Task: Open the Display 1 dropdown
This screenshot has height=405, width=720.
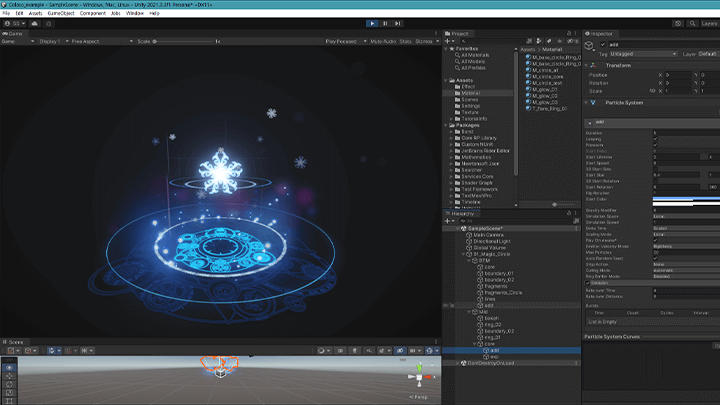Action: point(53,41)
